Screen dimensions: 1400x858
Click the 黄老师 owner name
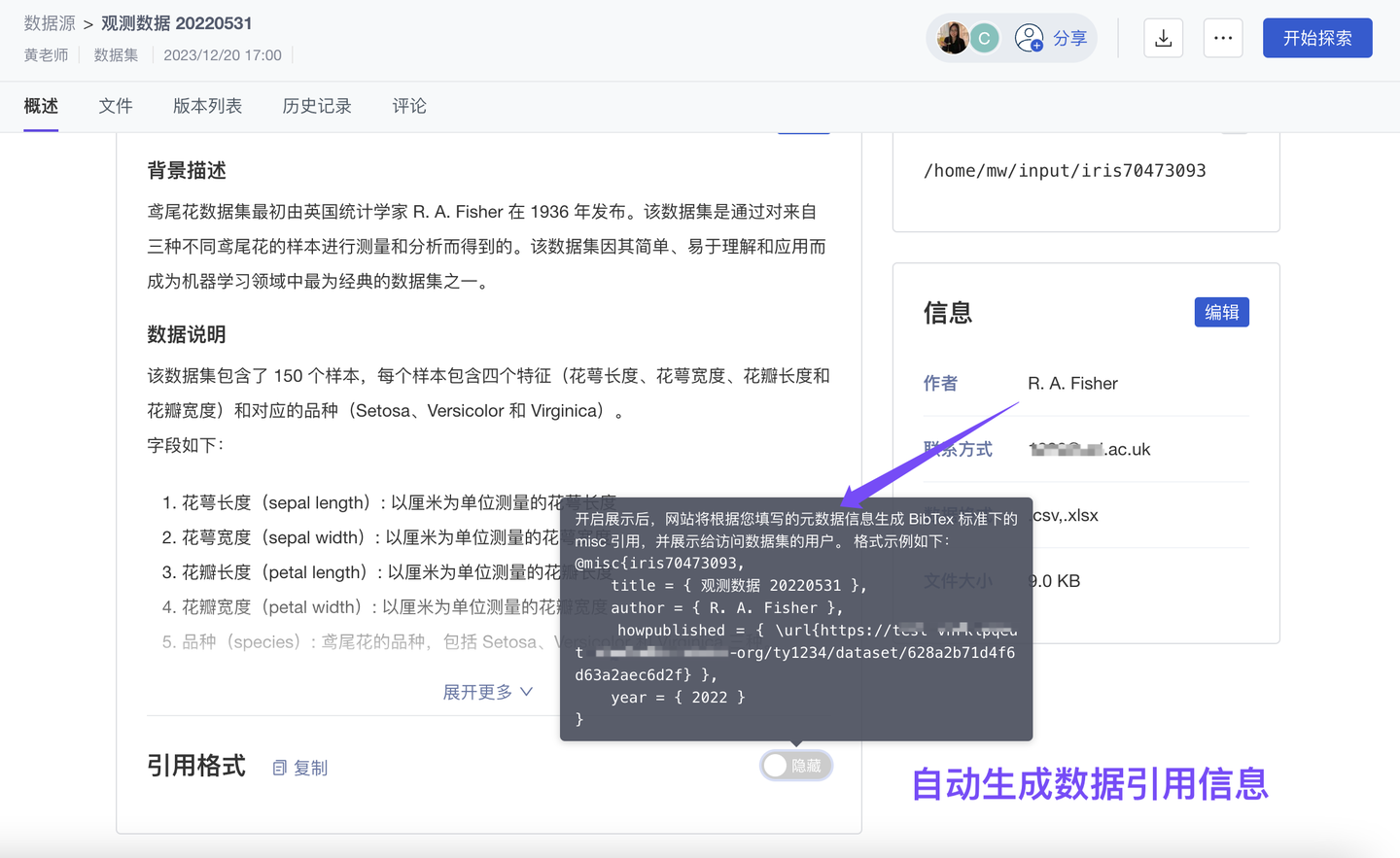pos(46,55)
